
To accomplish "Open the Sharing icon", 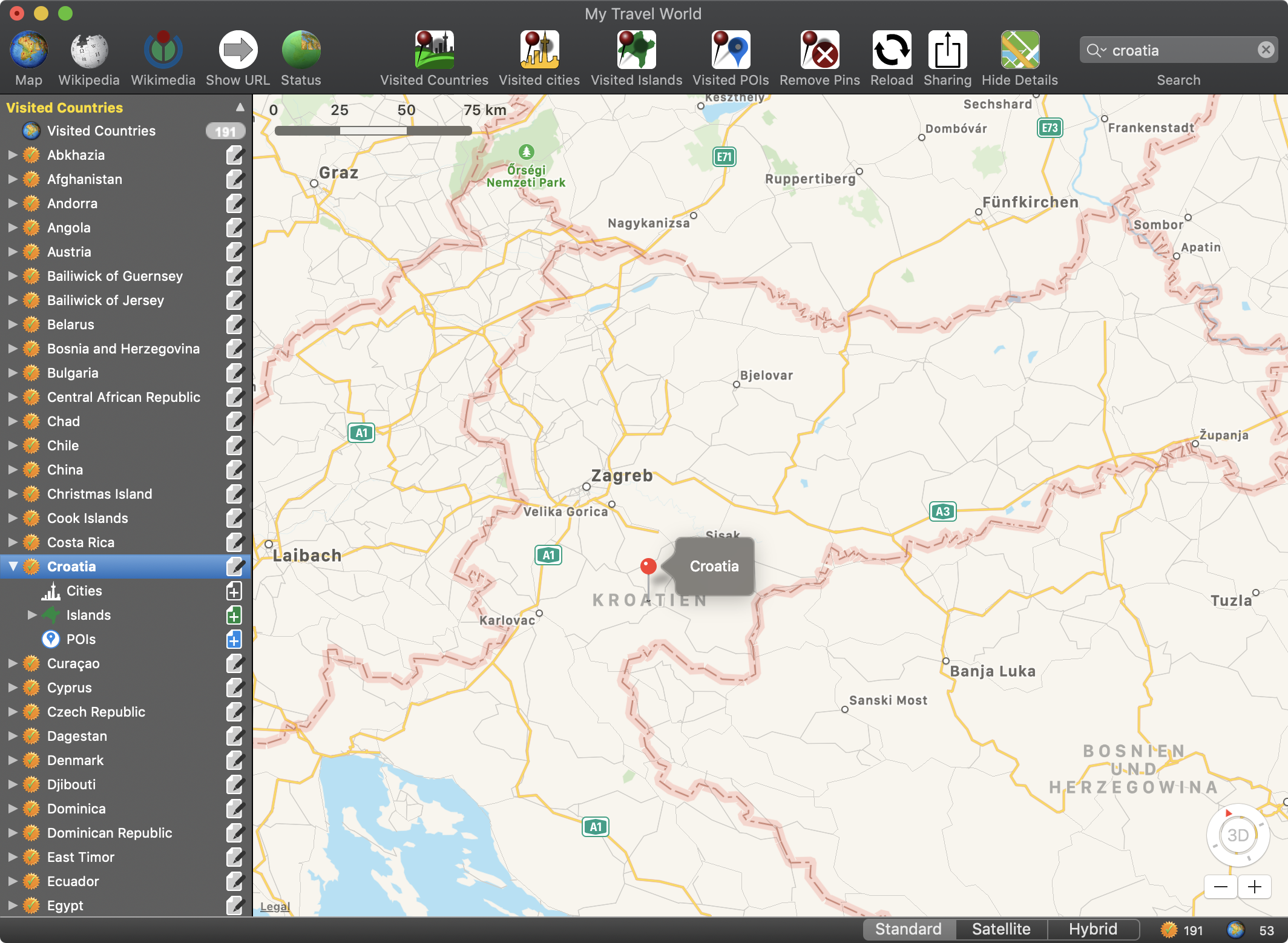I will click(x=947, y=50).
